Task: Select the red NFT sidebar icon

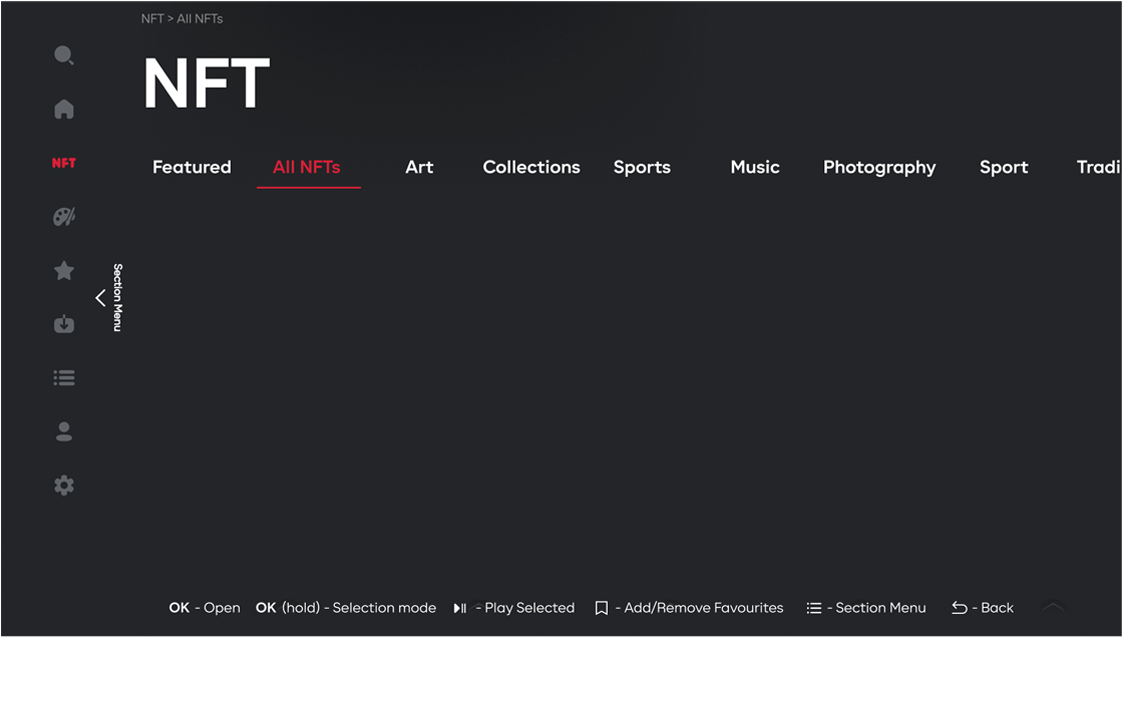Action: tap(64, 163)
